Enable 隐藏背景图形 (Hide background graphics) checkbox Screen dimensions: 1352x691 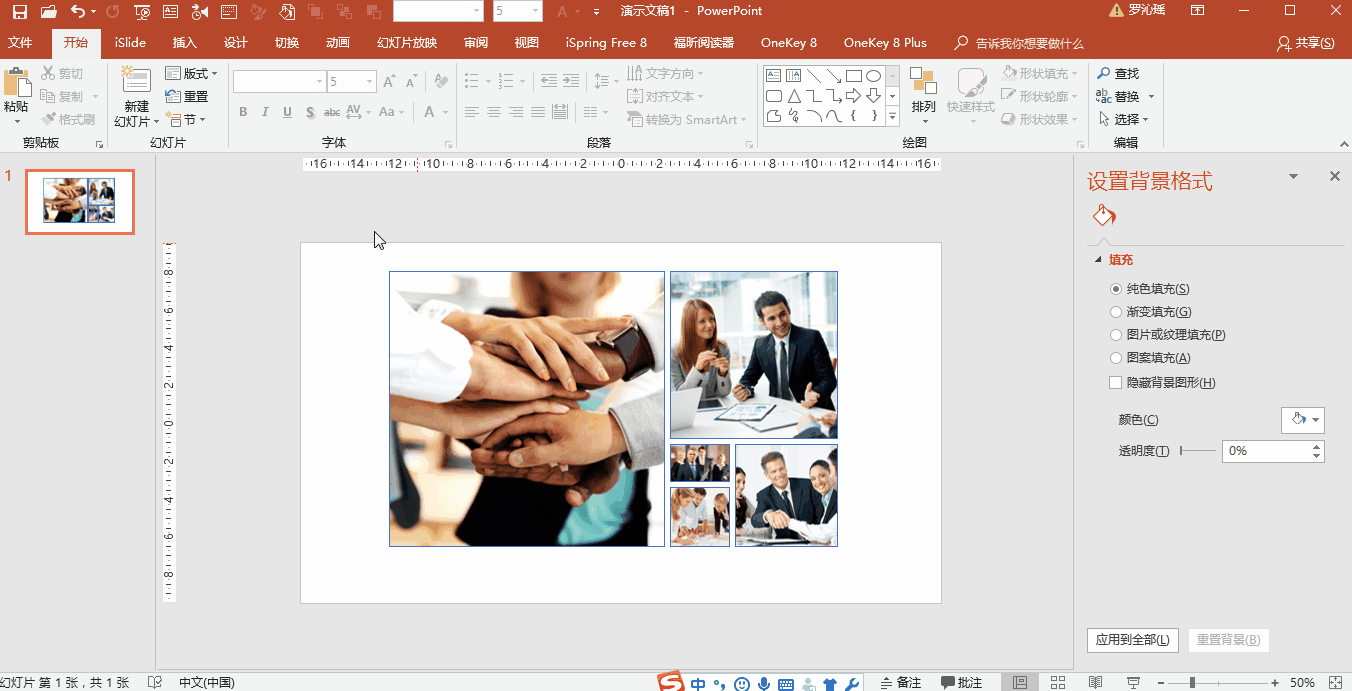[x=1116, y=382]
